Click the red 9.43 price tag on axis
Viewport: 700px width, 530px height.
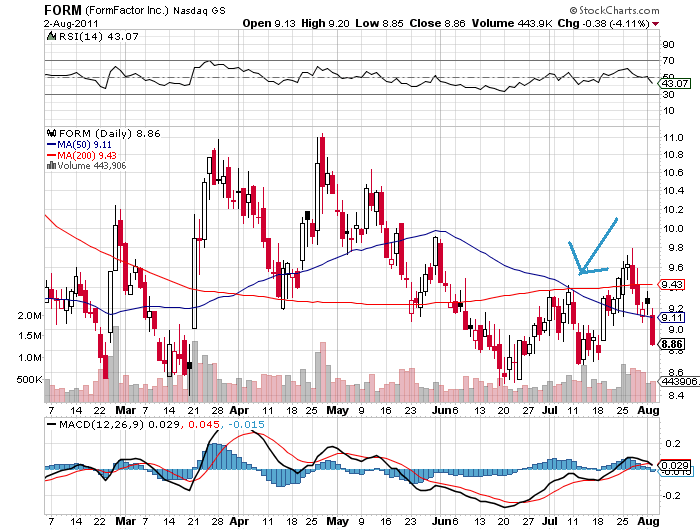pos(672,284)
